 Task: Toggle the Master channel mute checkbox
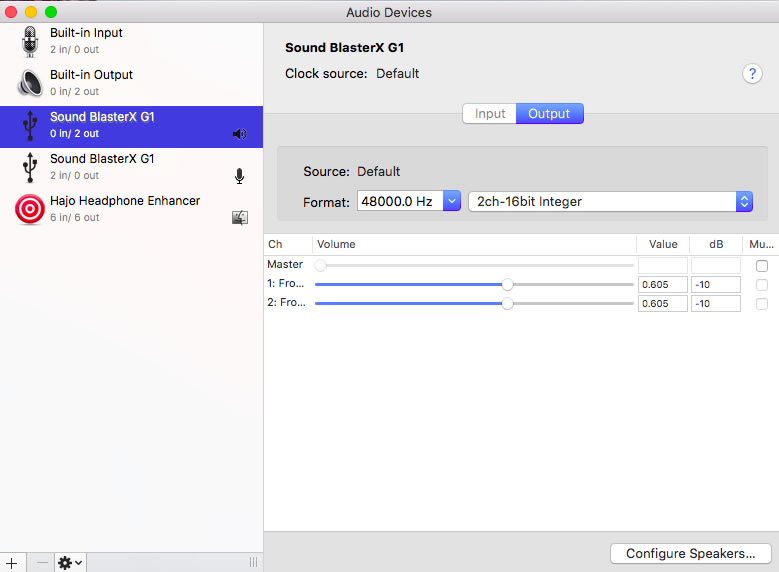(762, 266)
